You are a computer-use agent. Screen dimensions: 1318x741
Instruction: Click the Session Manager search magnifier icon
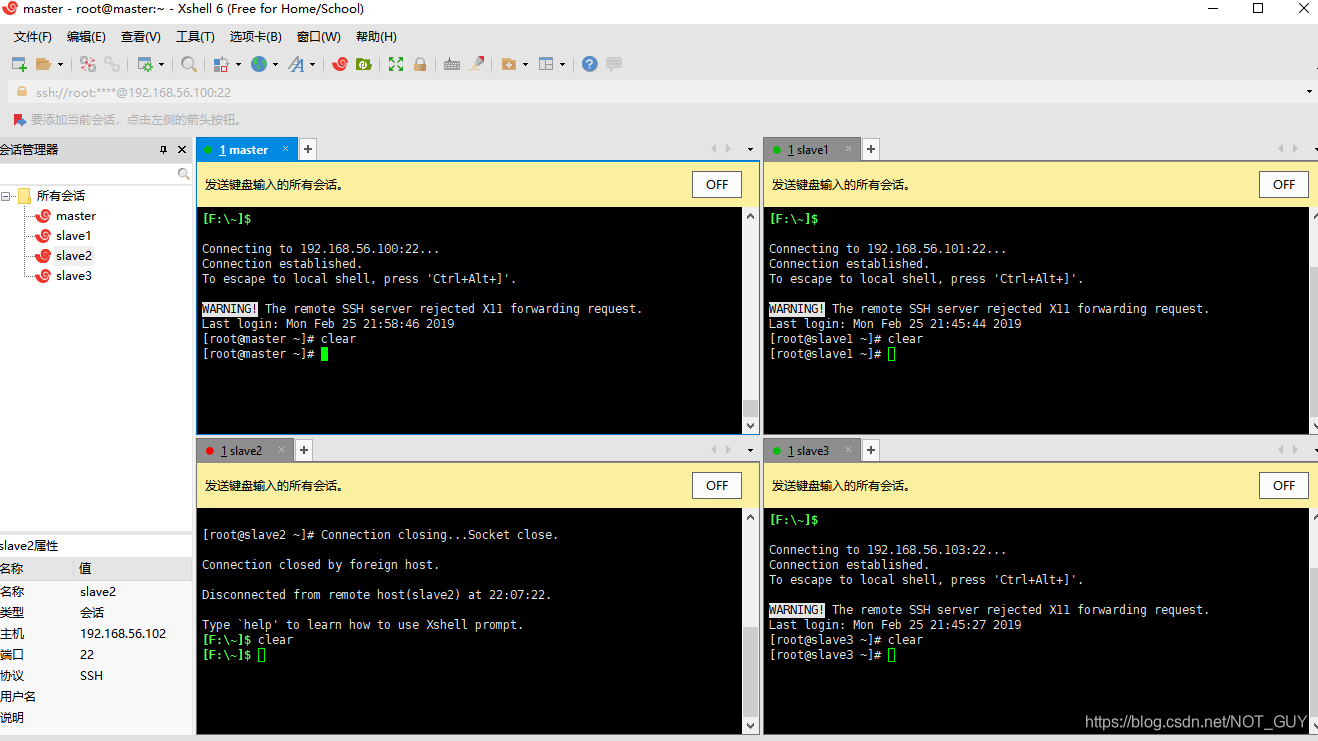pyautogui.click(x=183, y=174)
